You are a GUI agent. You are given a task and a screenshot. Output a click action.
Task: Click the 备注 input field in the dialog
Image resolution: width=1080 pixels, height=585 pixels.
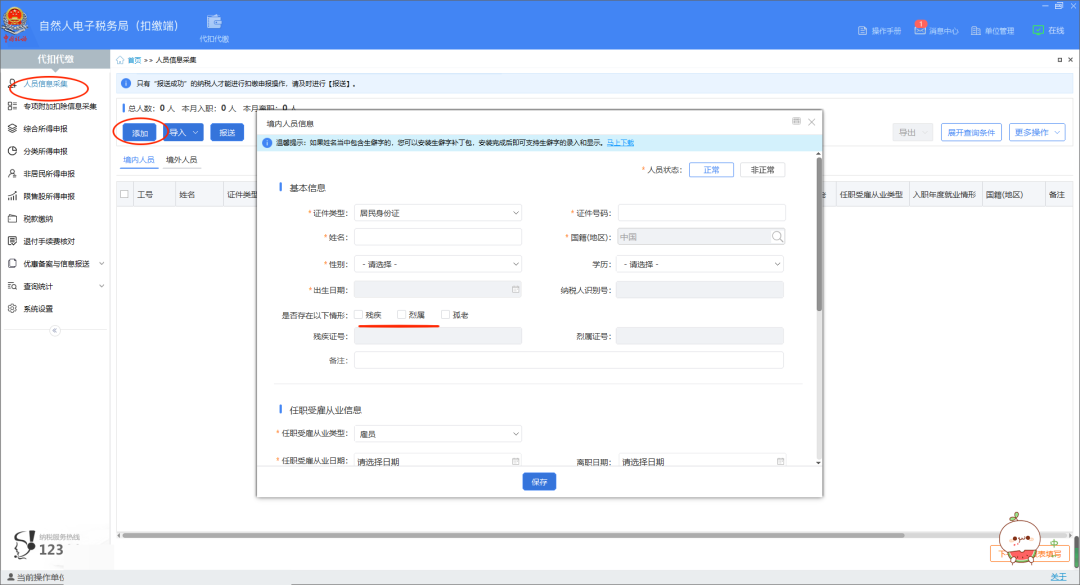coord(569,360)
